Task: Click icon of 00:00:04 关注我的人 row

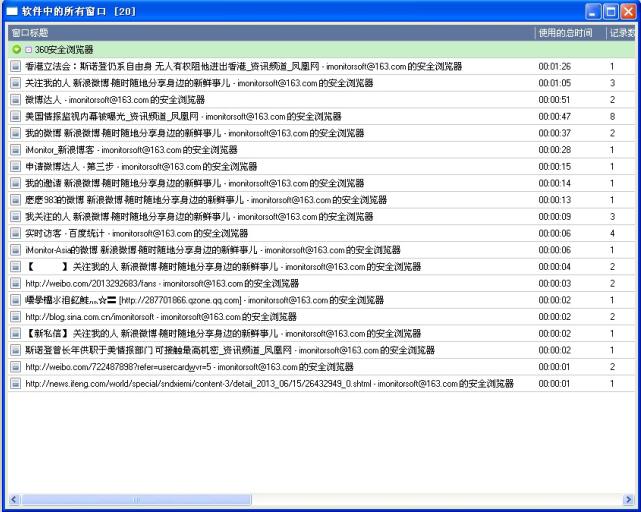Action: tap(16, 267)
